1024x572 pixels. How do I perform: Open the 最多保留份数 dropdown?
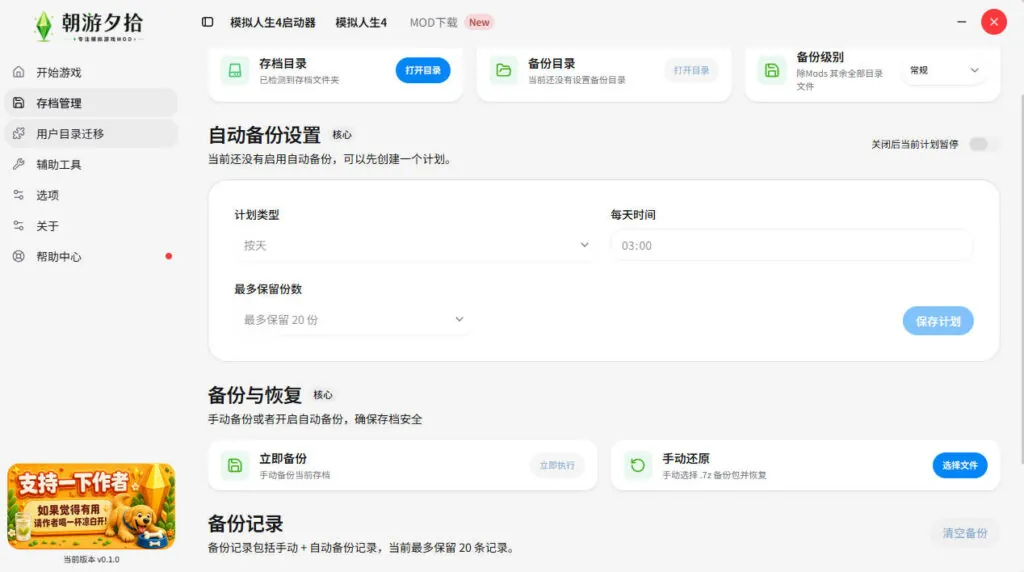(x=351, y=319)
